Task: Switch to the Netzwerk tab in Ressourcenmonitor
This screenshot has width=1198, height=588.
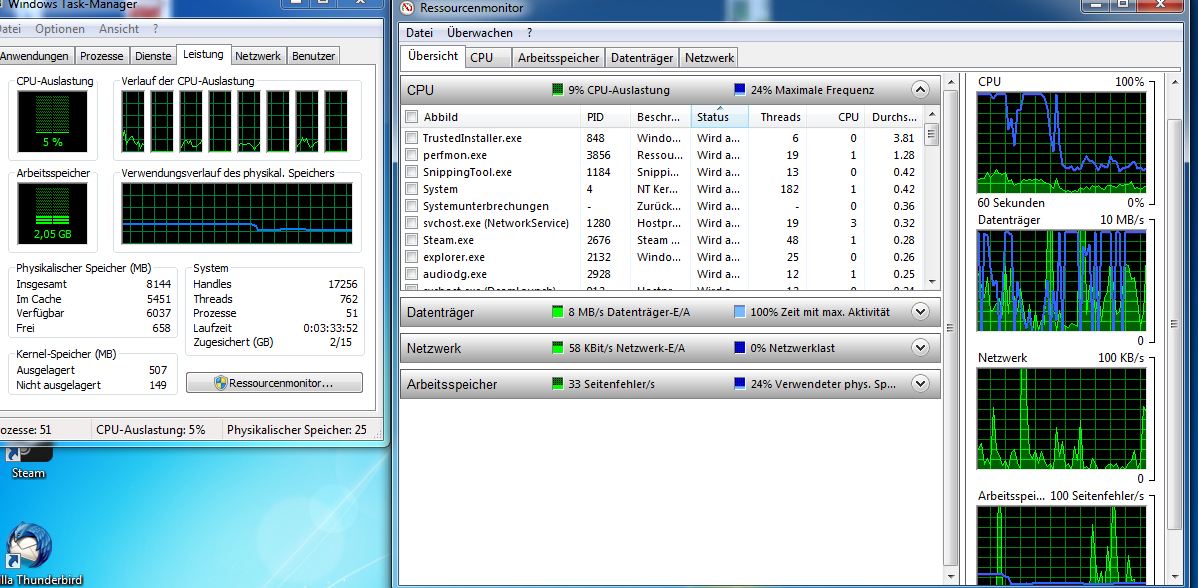Action: (x=709, y=57)
